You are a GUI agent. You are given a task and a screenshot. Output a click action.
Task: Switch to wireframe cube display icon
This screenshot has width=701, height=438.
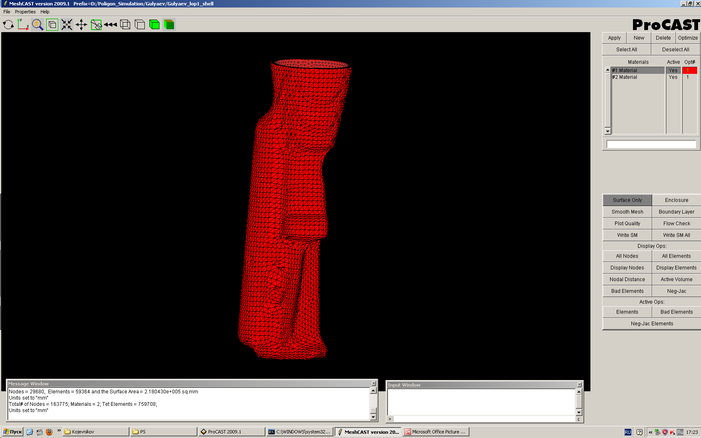pos(125,25)
